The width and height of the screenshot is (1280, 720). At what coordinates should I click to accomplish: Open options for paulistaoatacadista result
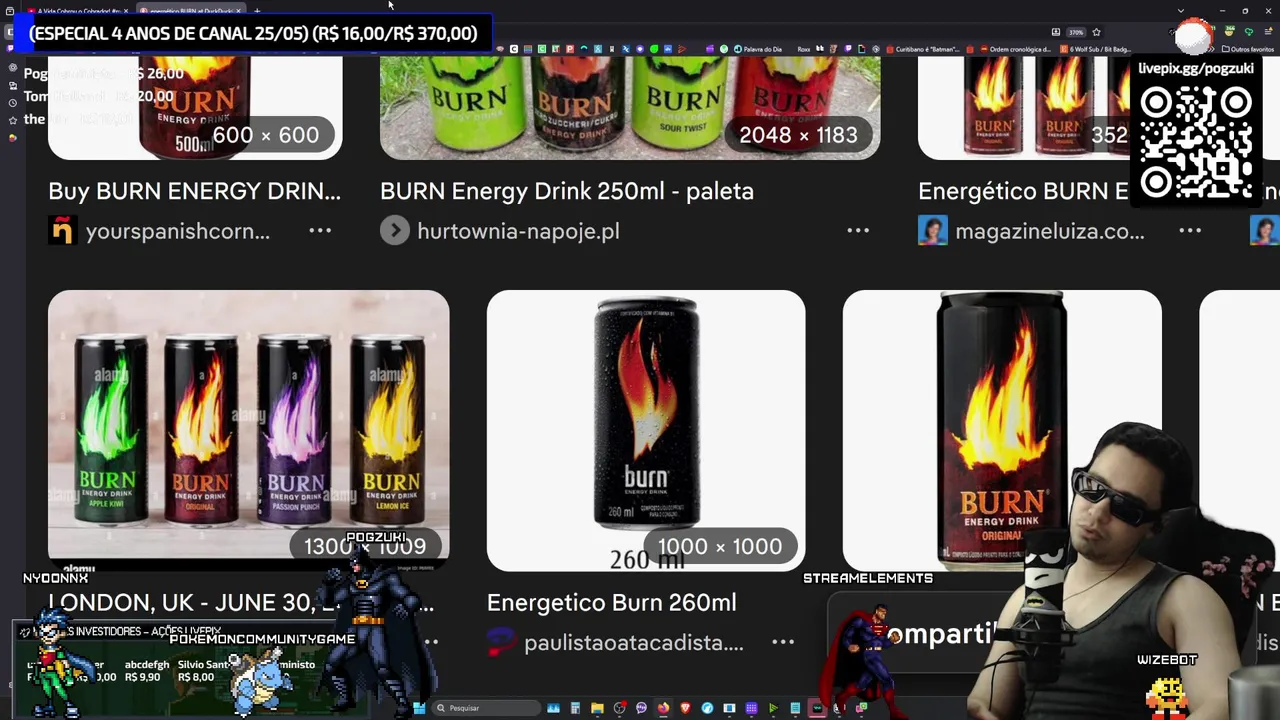(x=783, y=643)
